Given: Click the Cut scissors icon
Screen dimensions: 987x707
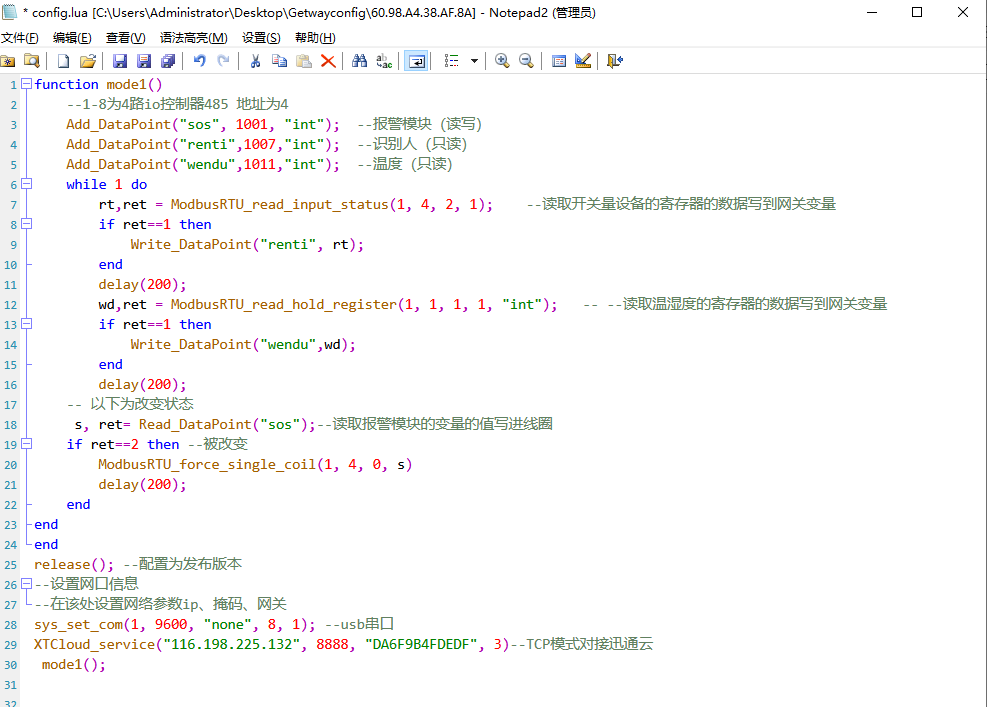Looking at the screenshot, I should point(255,61).
